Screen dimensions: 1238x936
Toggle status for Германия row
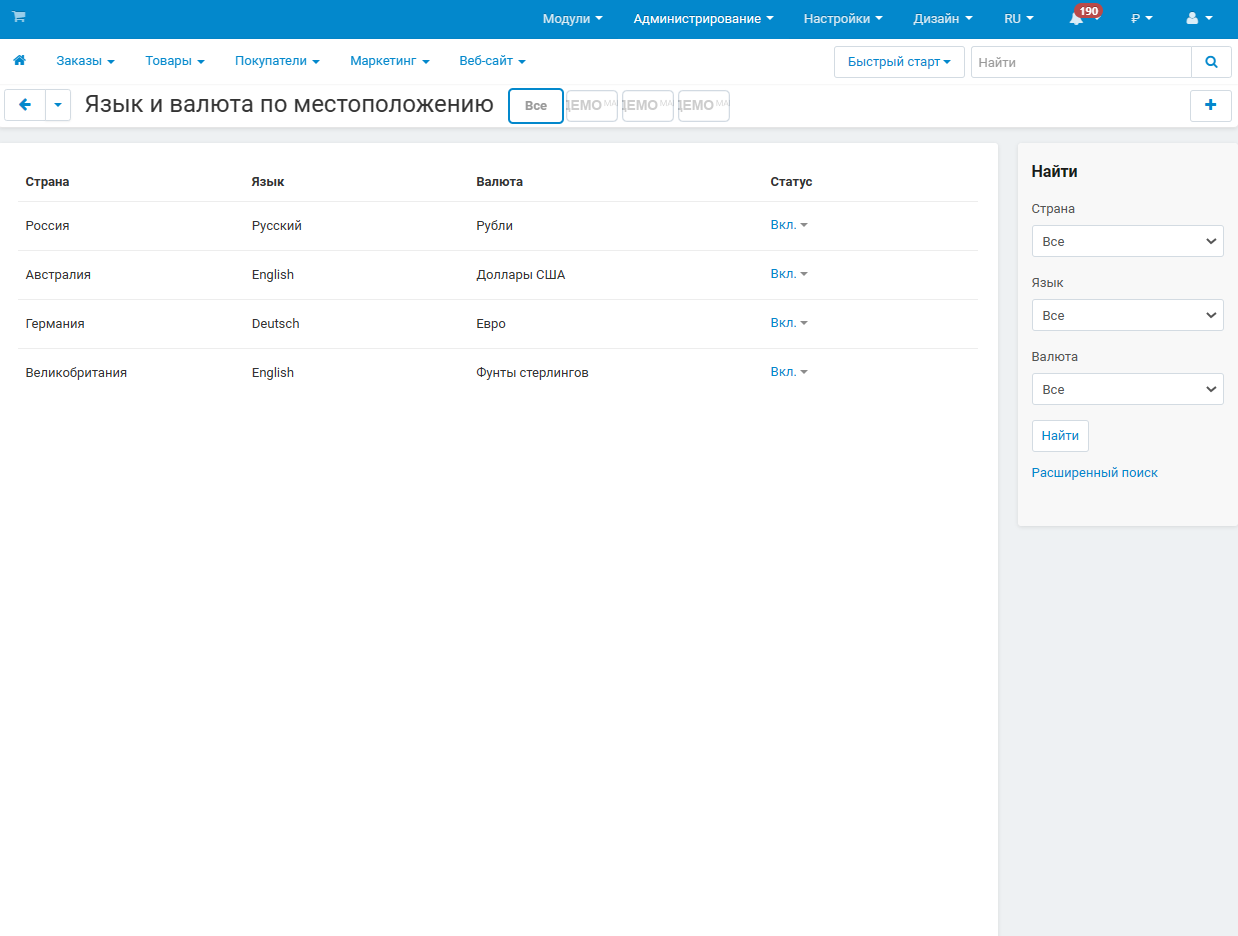[x=788, y=323]
